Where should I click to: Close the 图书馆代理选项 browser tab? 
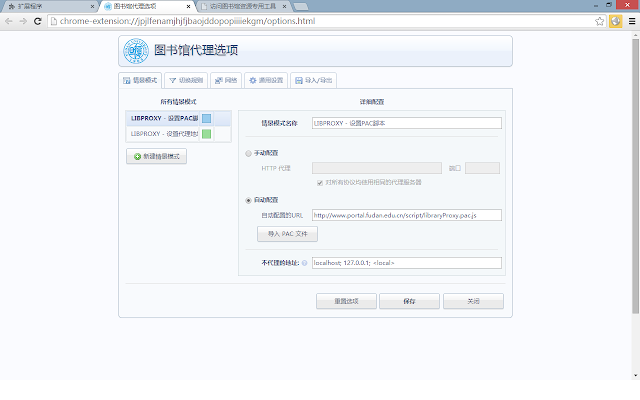(188, 7)
